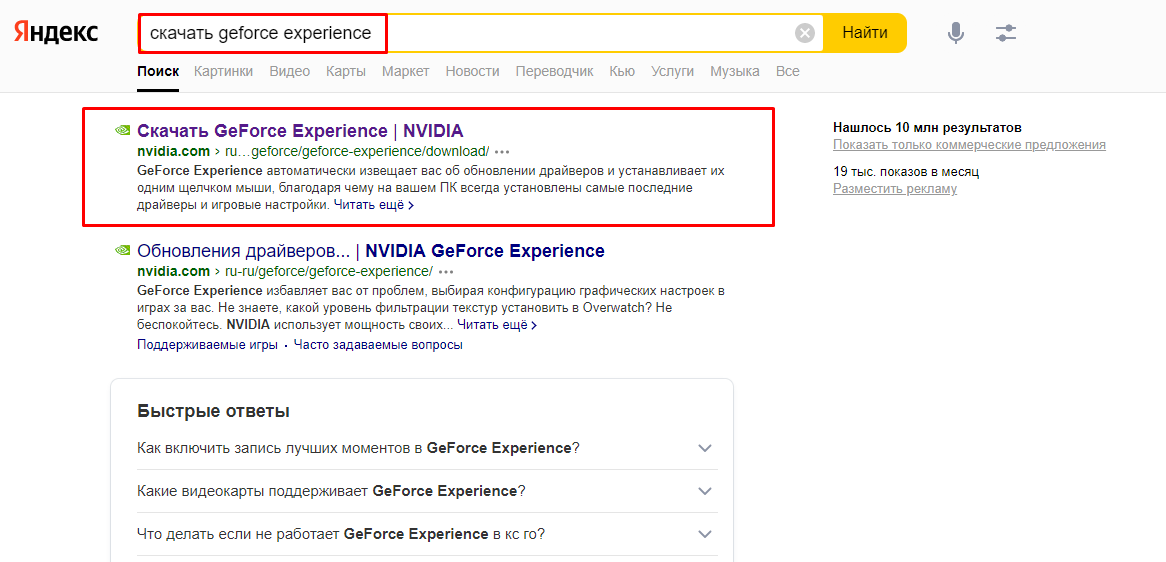This screenshot has width=1166, height=562.
Task: Open the Услуги tab
Action: [x=672, y=71]
